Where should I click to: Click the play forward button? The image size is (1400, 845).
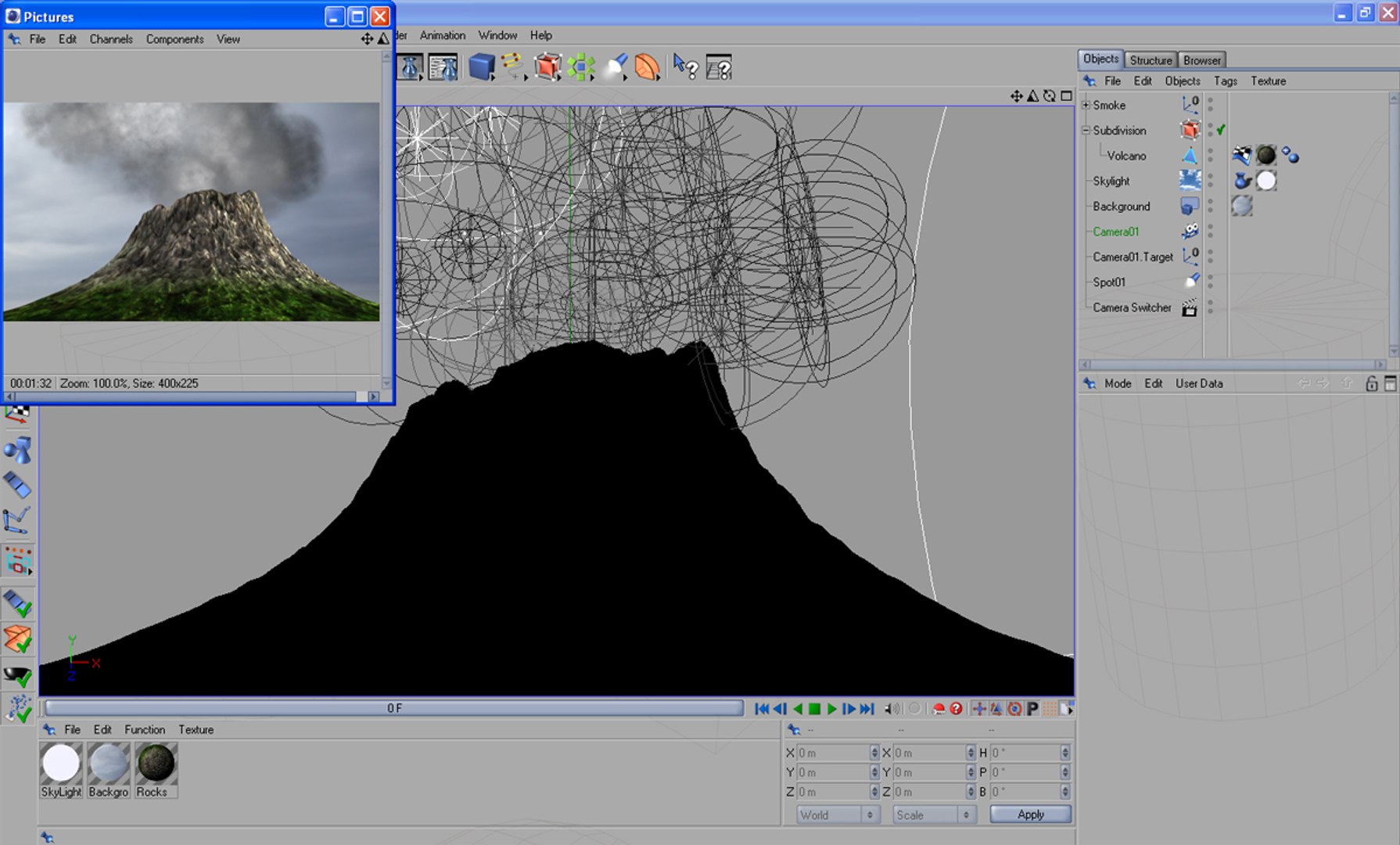coord(831,709)
